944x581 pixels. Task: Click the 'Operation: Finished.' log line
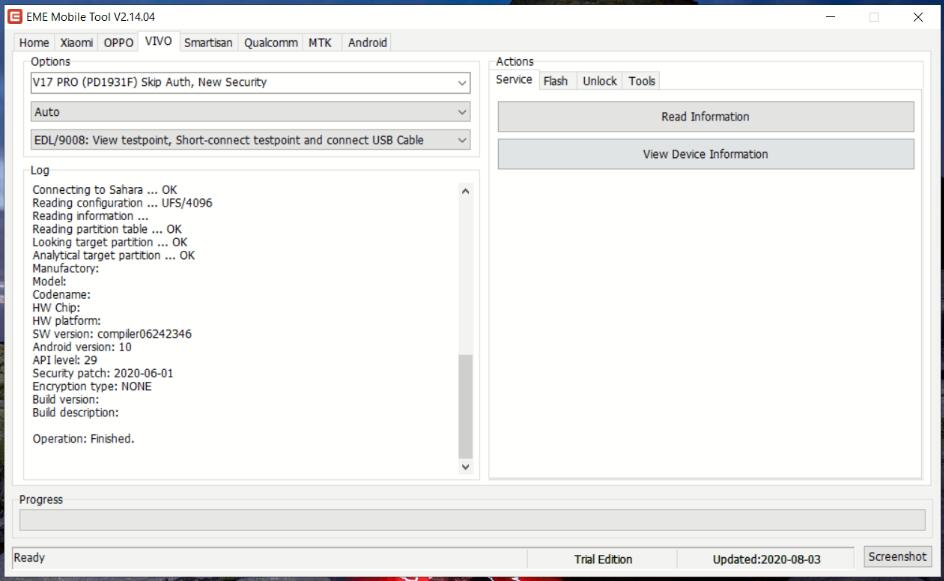(x=83, y=439)
